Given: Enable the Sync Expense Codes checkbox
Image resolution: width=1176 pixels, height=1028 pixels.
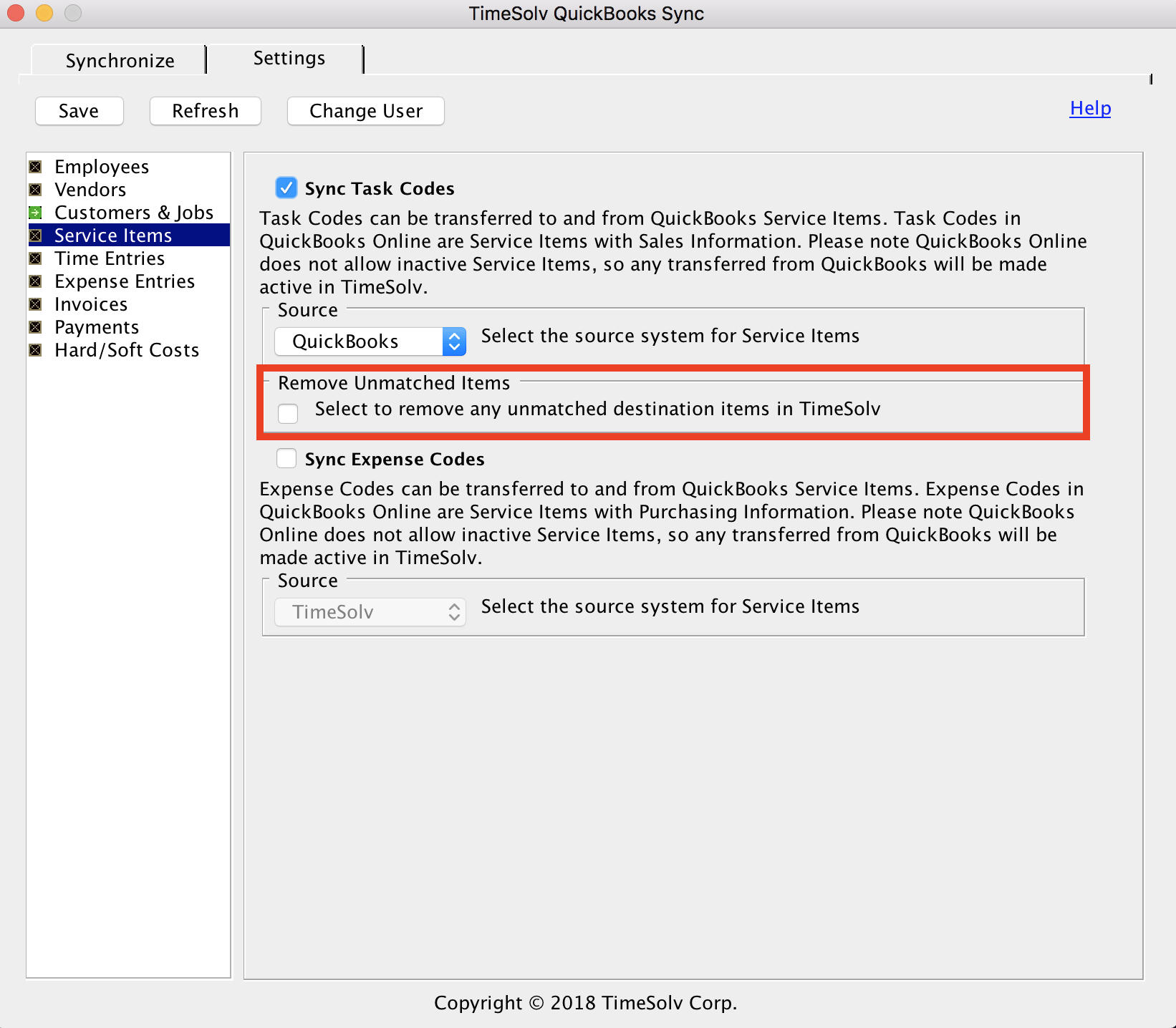Looking at the screenshot, I should tap(286, 458).
